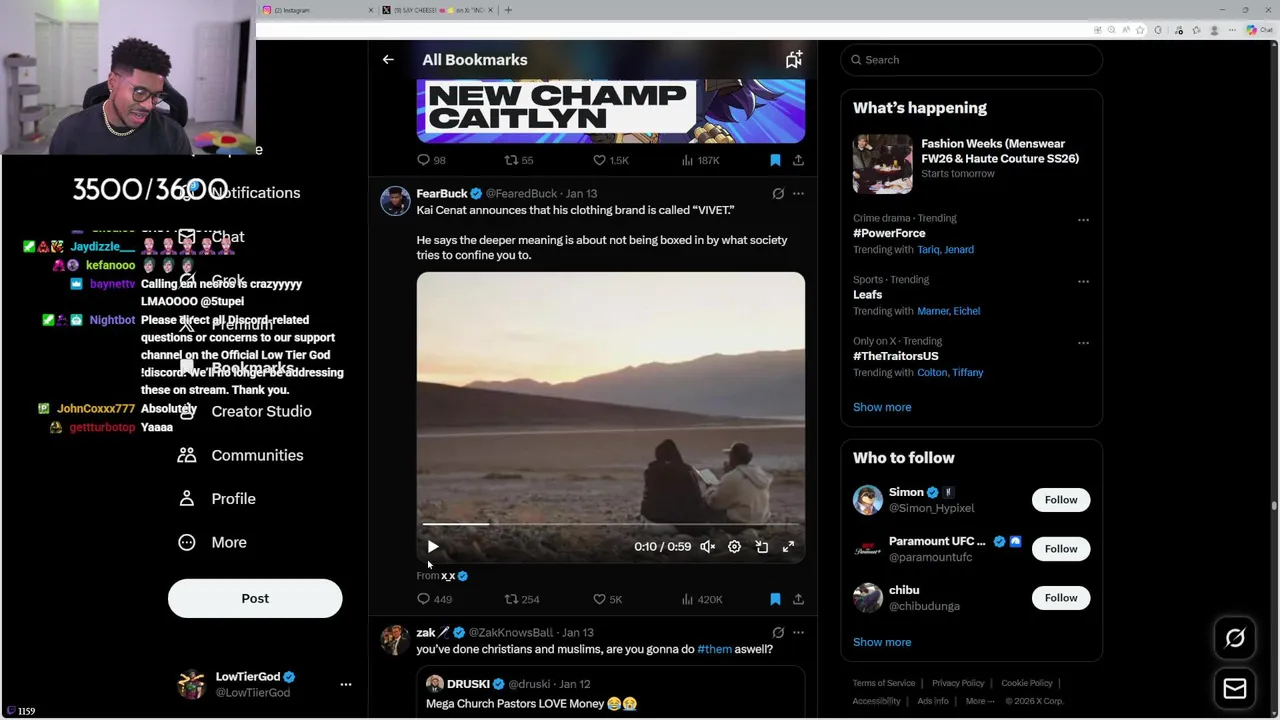Open Creator Studio in sidebar

coord(245,411)
